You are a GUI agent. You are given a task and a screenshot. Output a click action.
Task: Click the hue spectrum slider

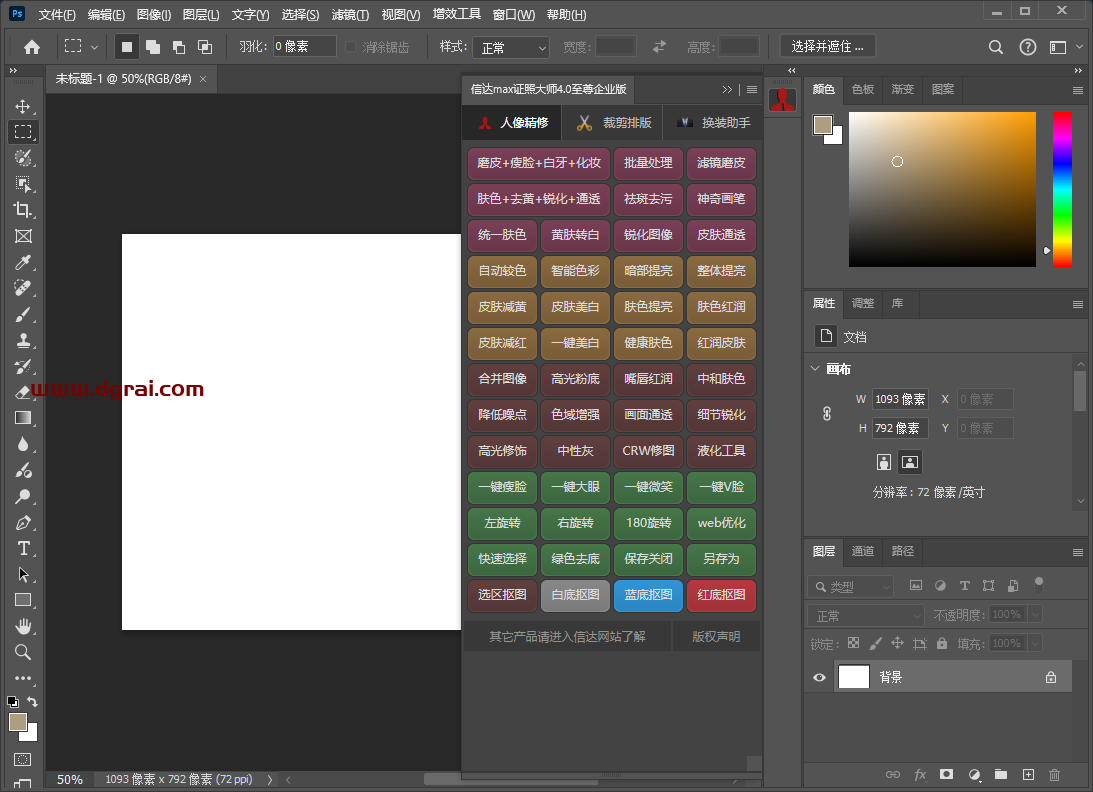pos(1062,189)
